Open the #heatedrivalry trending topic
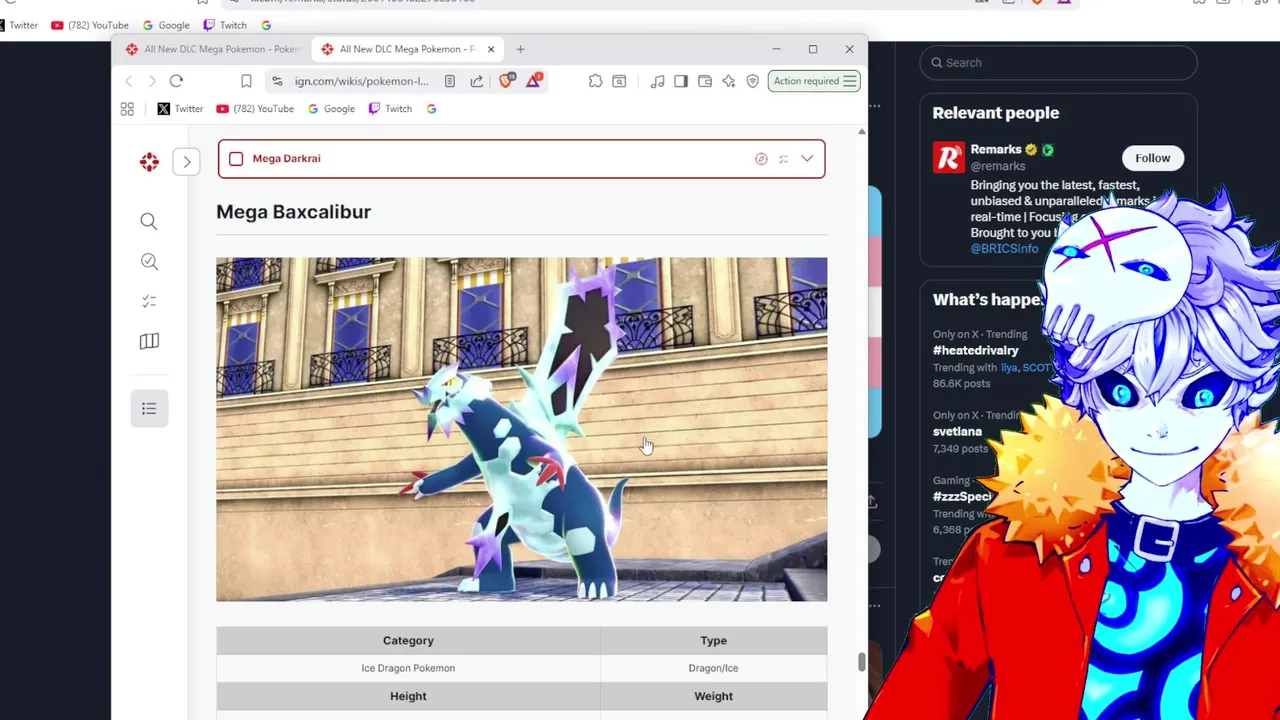Image resolution: width=1280 pixels, height=720 pixels. (x=975, y=351)
